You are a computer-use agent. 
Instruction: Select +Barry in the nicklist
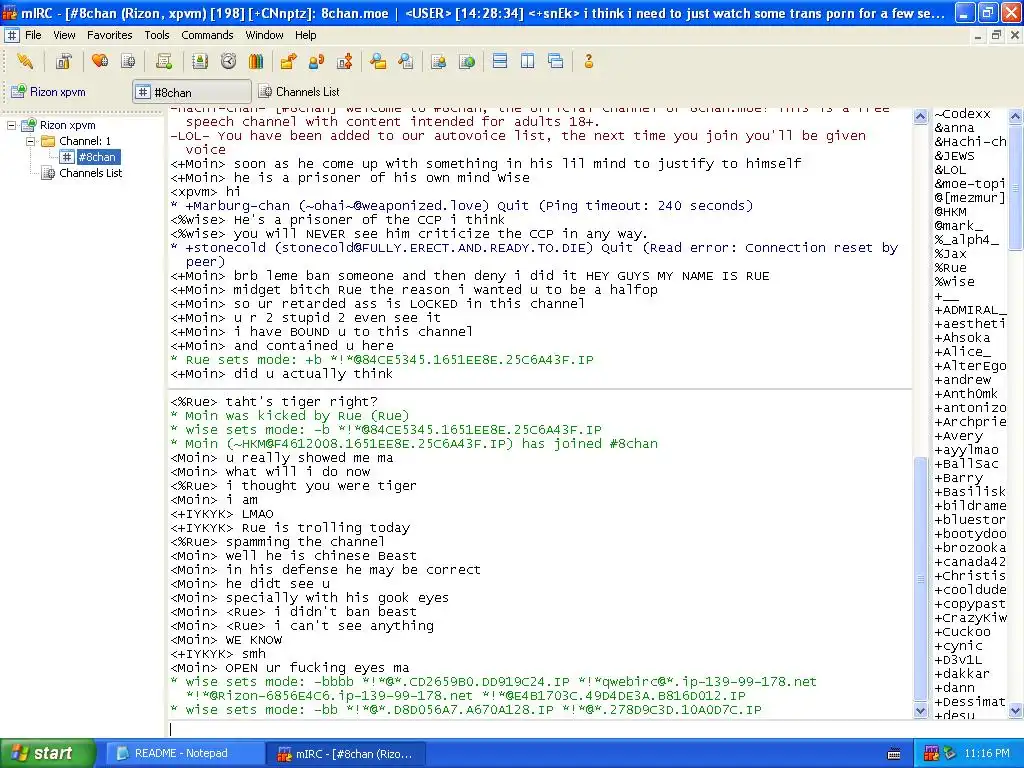958,477
